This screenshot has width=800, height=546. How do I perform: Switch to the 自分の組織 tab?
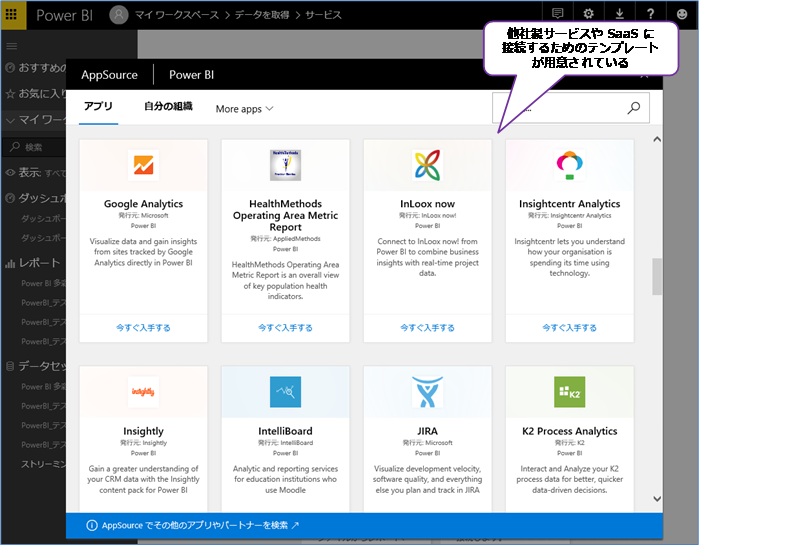pos(168,106)
